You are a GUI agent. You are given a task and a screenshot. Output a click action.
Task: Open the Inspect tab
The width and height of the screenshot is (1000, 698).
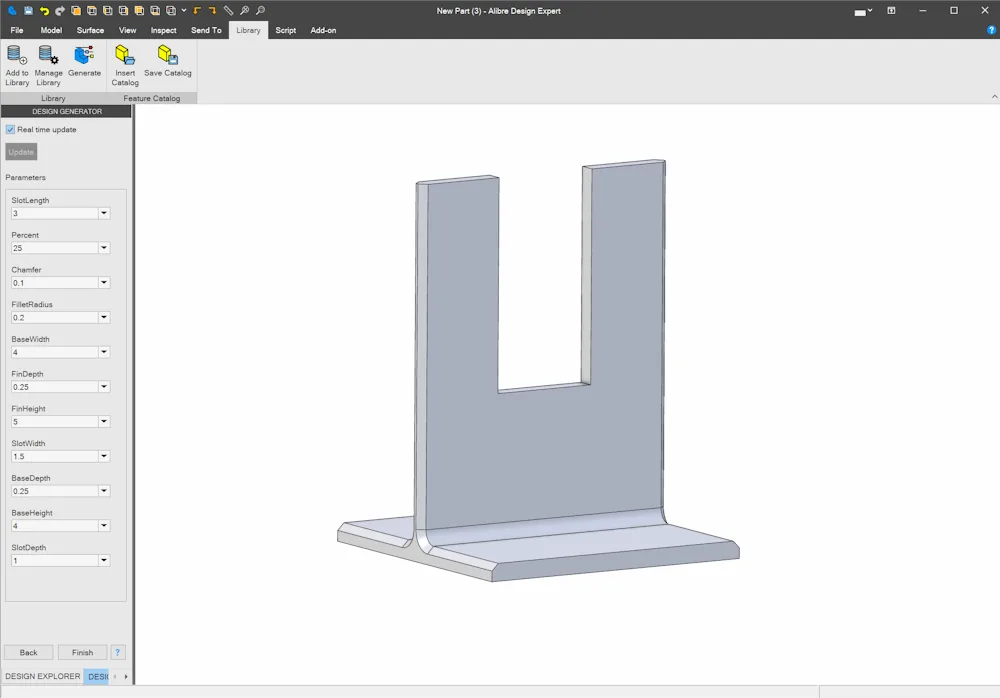tap(163, 30)
